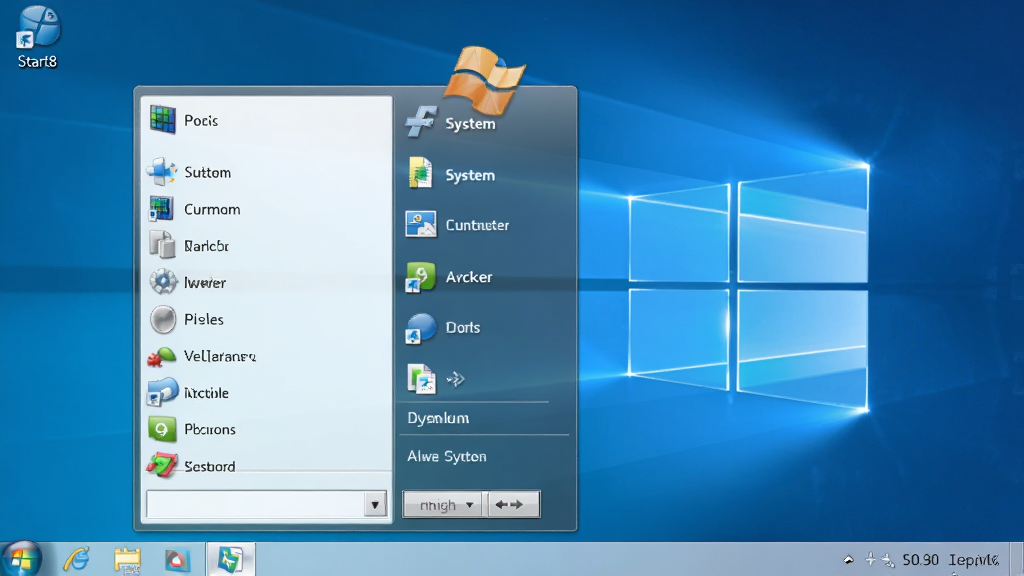
Task: Click the grey Pieles sphere icon
Action: point(163,319)
